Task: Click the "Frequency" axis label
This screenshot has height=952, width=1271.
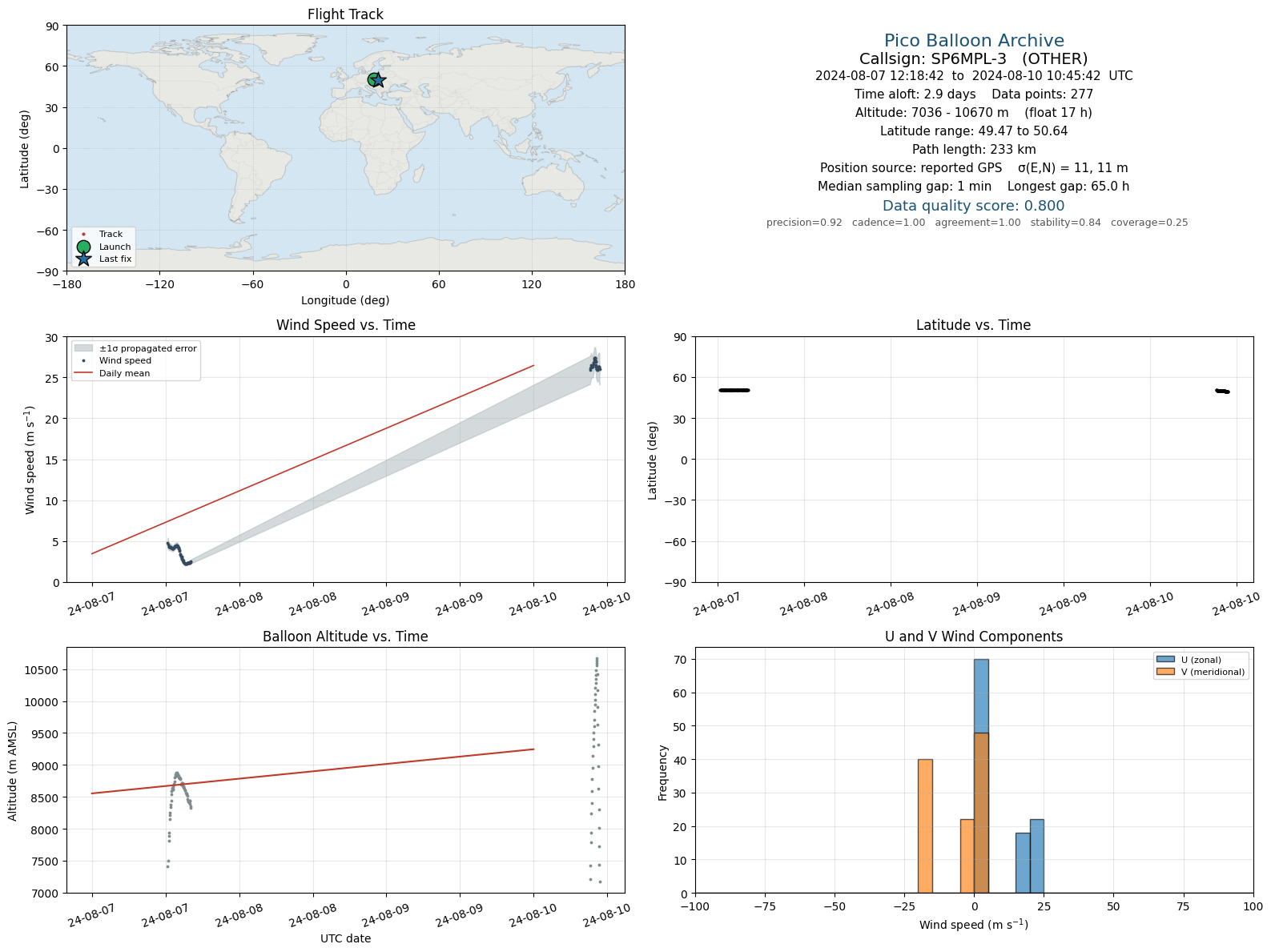Action: [662, 773]
